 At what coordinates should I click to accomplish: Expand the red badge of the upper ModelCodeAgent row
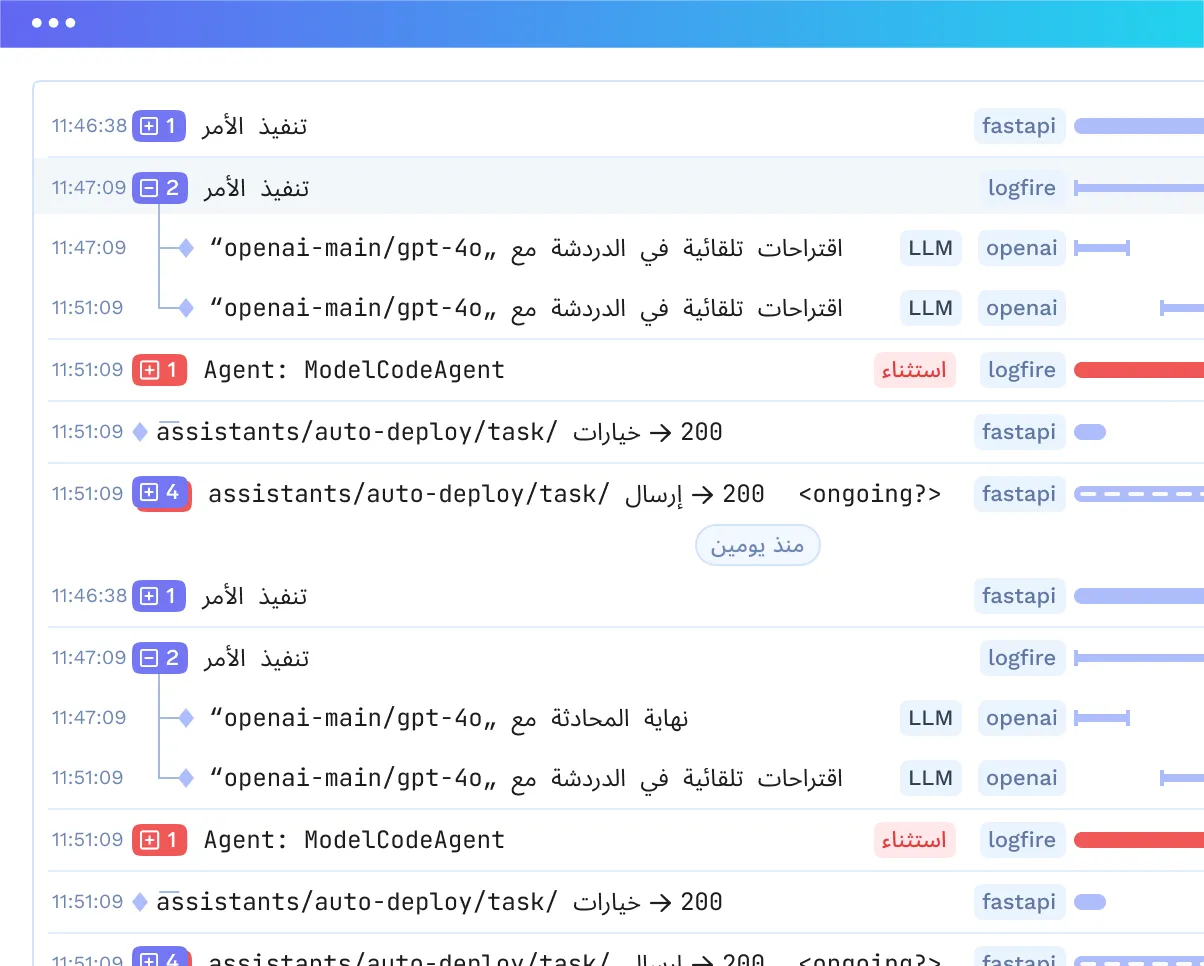click(x=159, y=370)
